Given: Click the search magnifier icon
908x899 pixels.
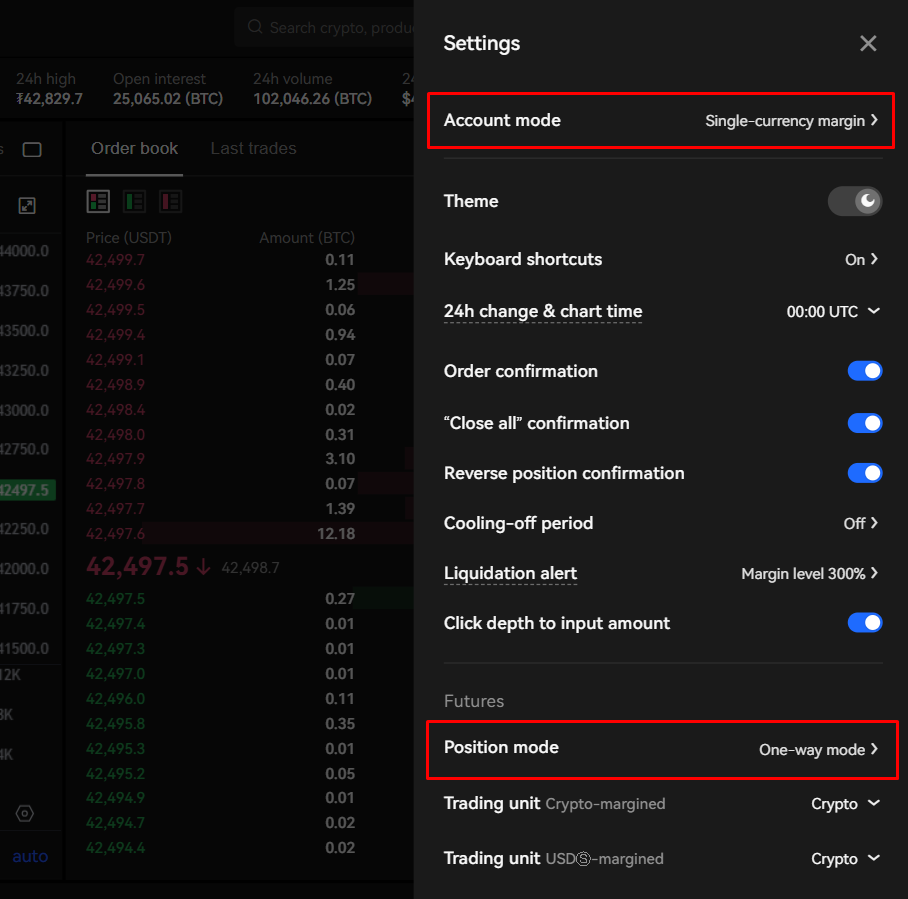Looking at the screenshot, I should 255,28.
